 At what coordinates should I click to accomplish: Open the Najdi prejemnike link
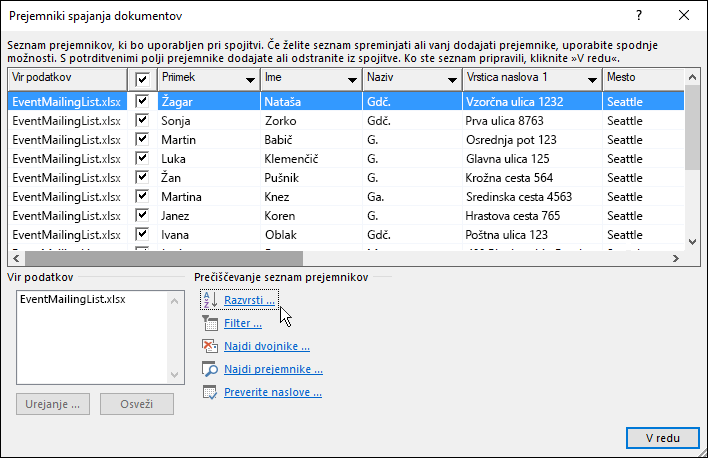(x=273, y=369)
